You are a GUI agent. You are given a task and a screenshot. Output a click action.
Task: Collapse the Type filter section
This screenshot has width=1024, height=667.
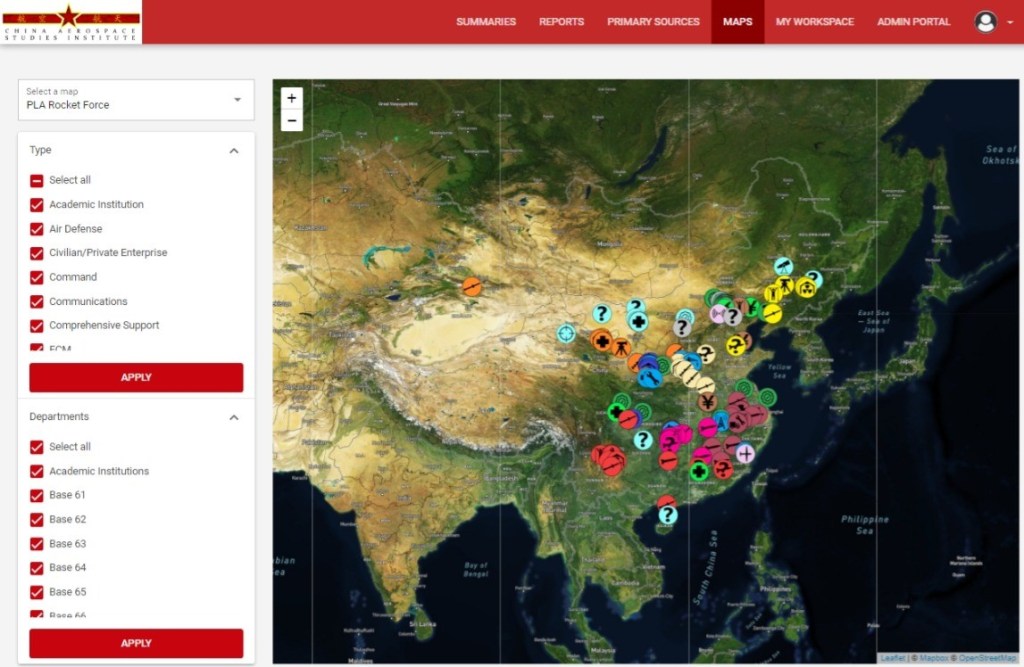[x=234, y=151]
